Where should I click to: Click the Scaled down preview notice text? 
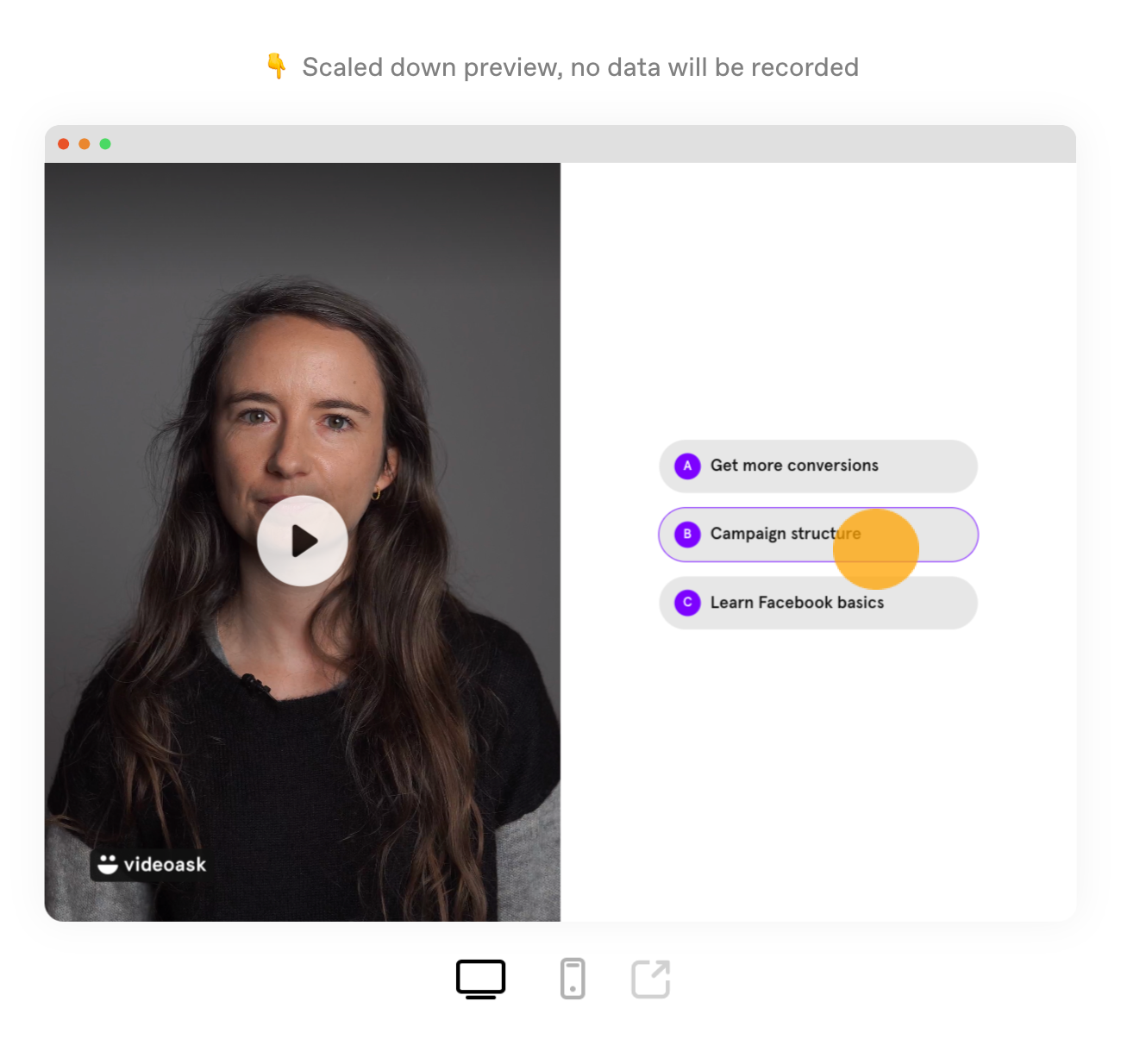580,67
